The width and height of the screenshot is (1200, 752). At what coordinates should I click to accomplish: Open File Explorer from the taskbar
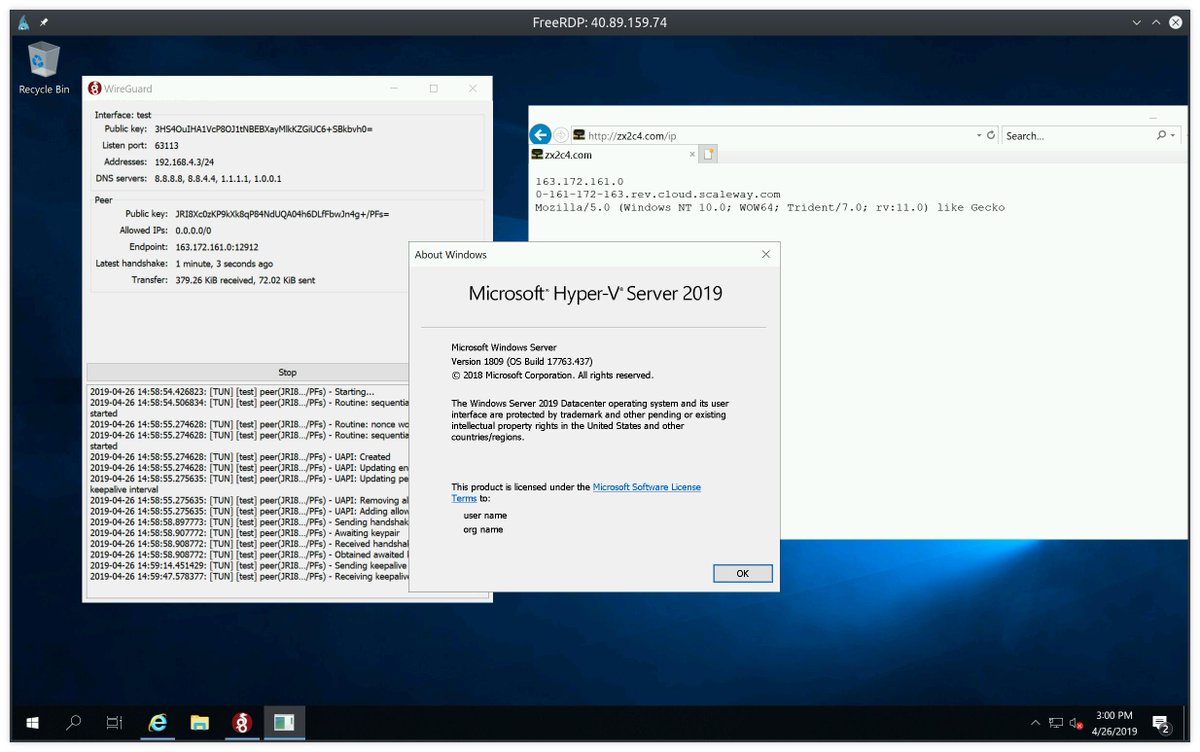pos(199,722)
